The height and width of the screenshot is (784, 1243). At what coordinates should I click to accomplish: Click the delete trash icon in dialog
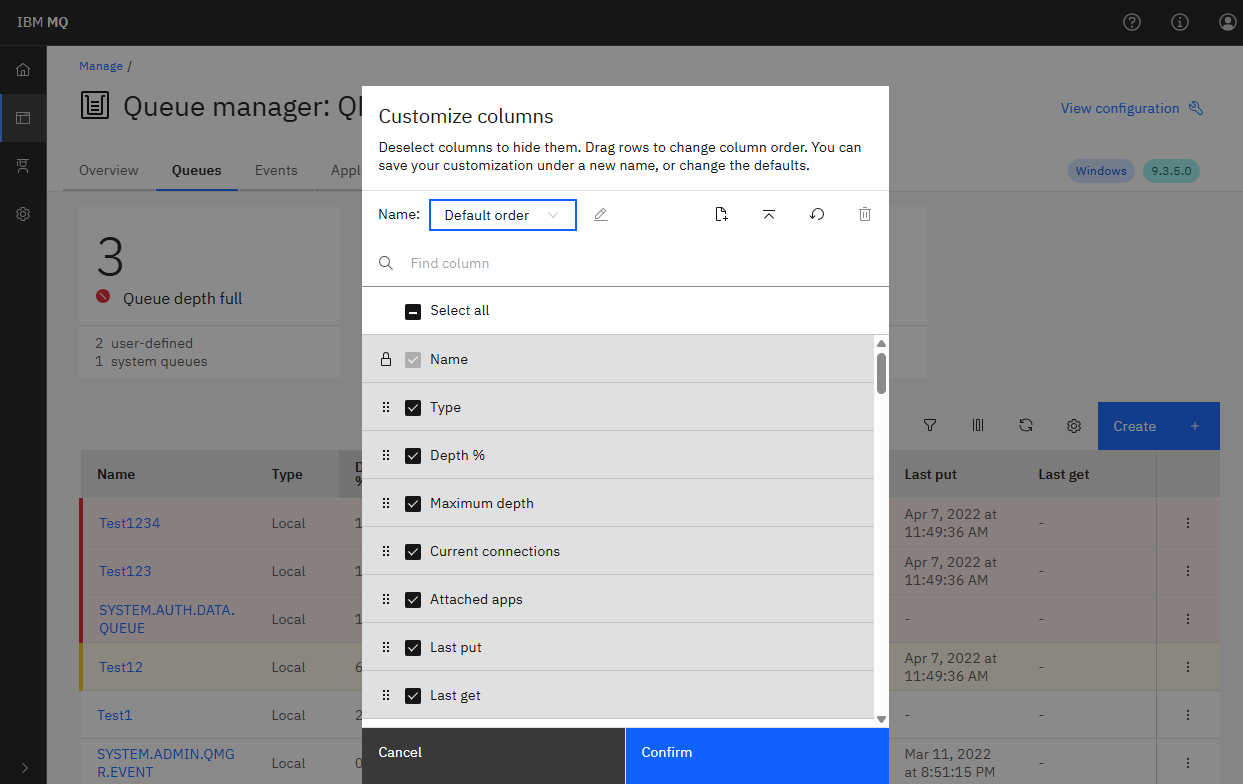coord(865,215)
